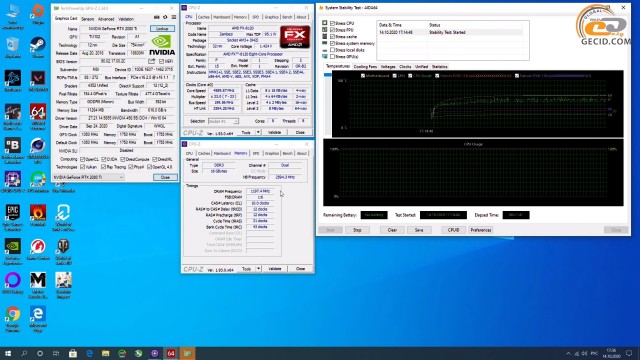The width and height of the screenshot is (640, 360).
Task: Click Stability Test Started log row
Action: click(x=450, y=32)
